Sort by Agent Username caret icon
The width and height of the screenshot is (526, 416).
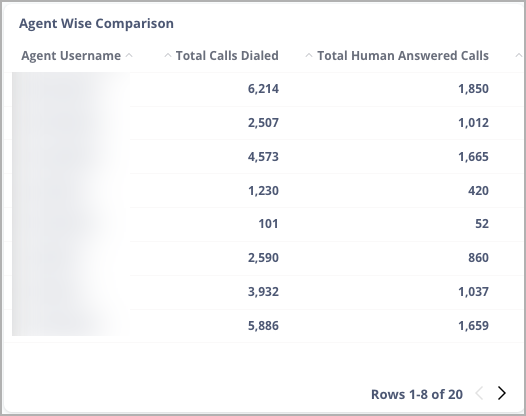pos(129,56)
